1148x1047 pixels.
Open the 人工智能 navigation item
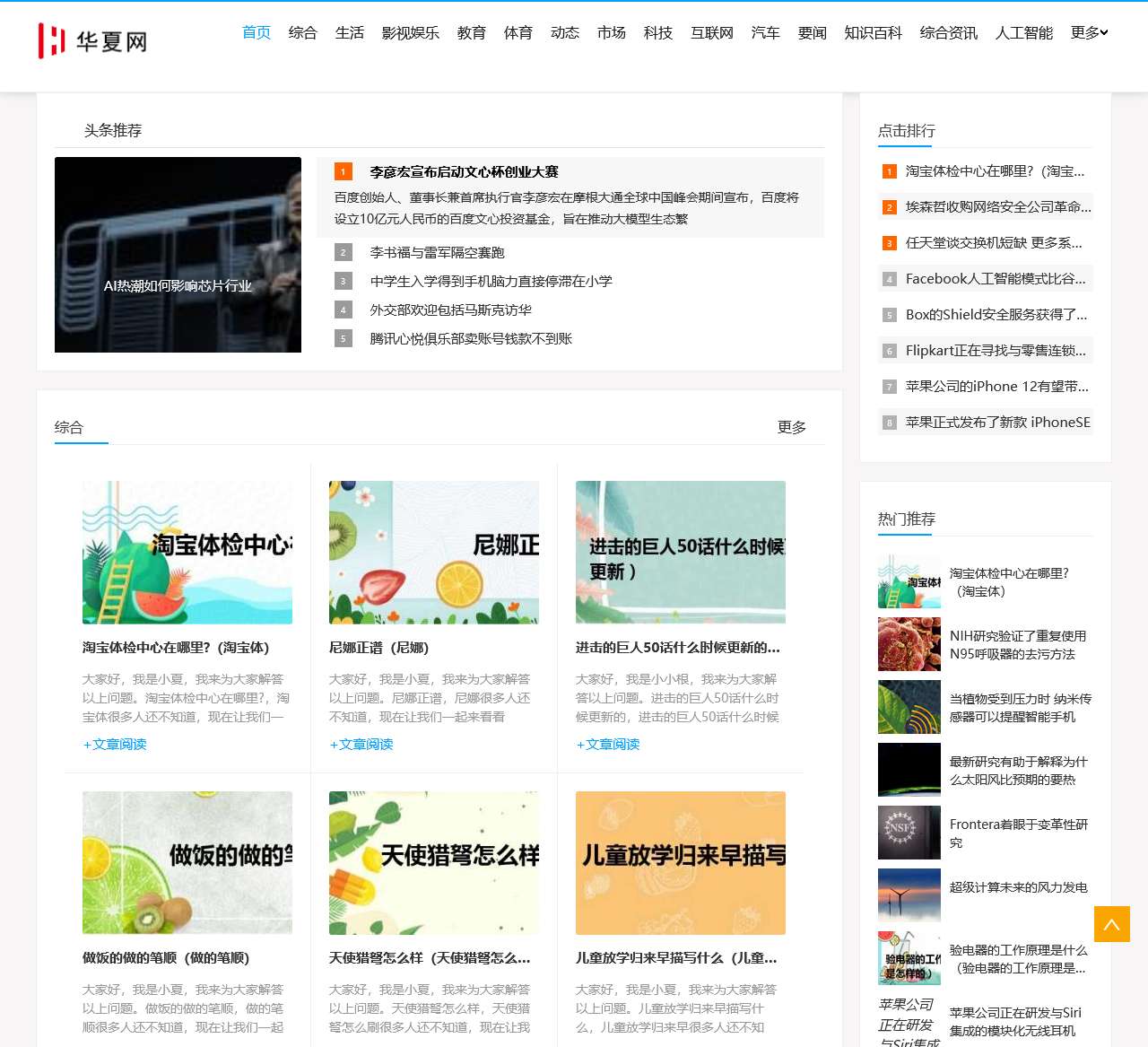1022,32
